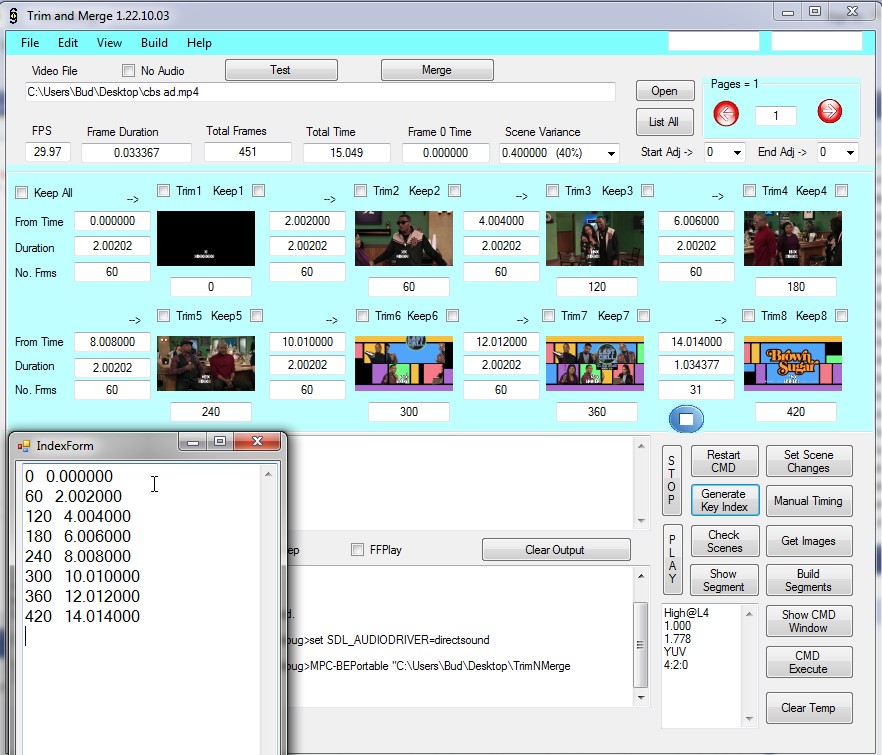
Task: Open the Edit menu
Action: [68, 43]
